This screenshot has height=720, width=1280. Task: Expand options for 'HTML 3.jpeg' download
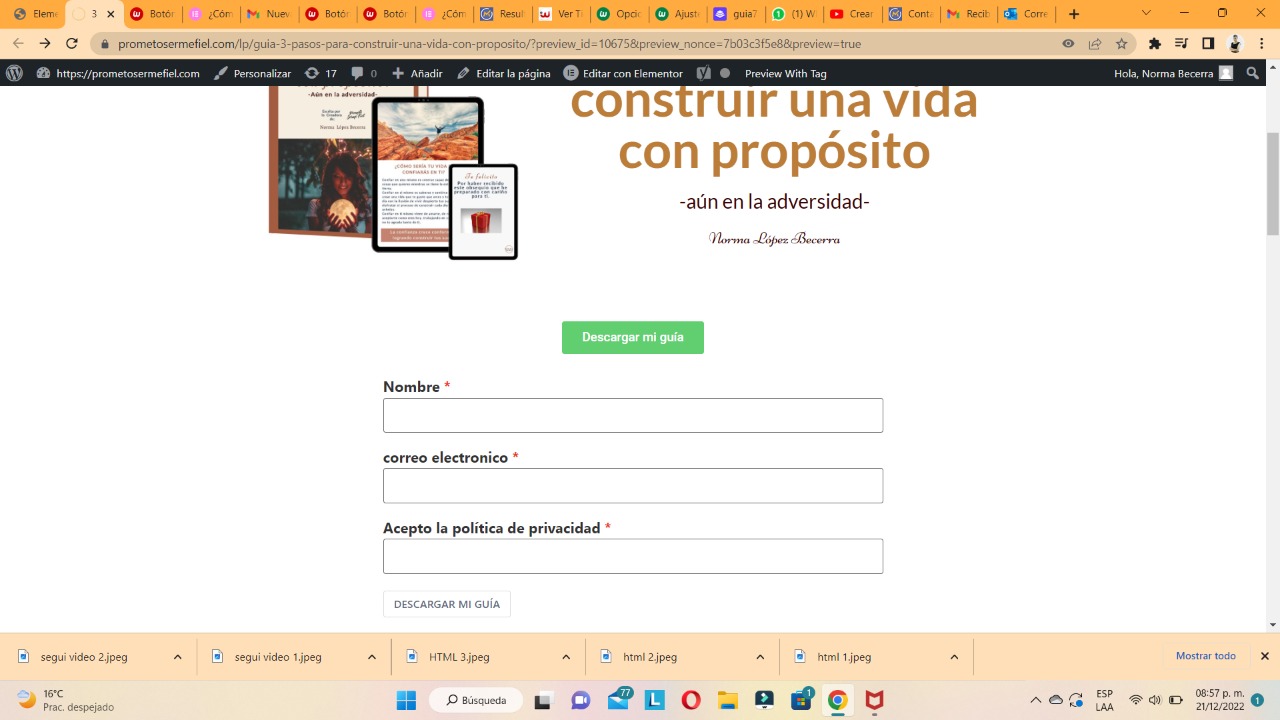pos(566,657)
